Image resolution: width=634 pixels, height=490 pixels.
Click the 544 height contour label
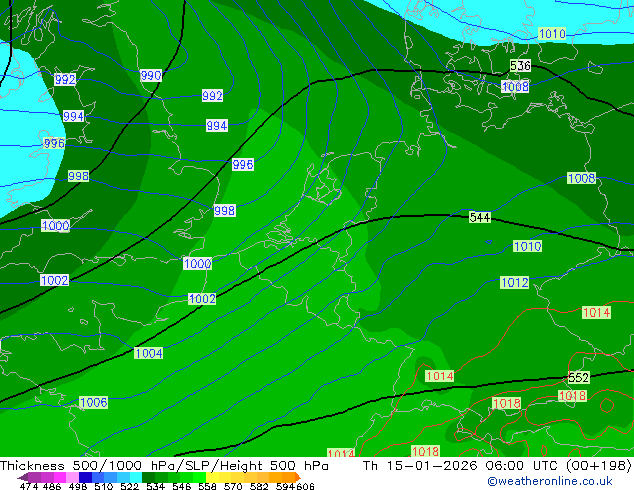click(x=480, y=218)
